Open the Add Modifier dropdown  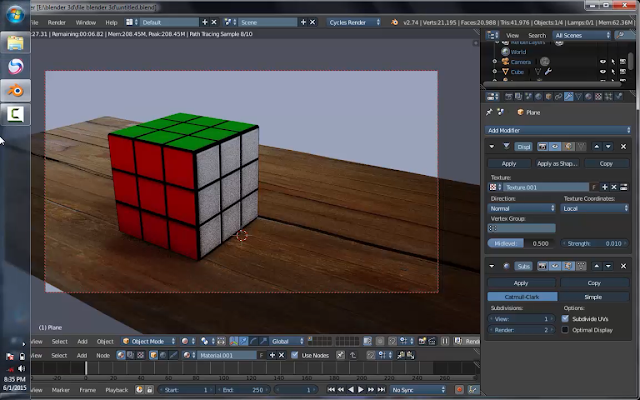click(558, 130)
